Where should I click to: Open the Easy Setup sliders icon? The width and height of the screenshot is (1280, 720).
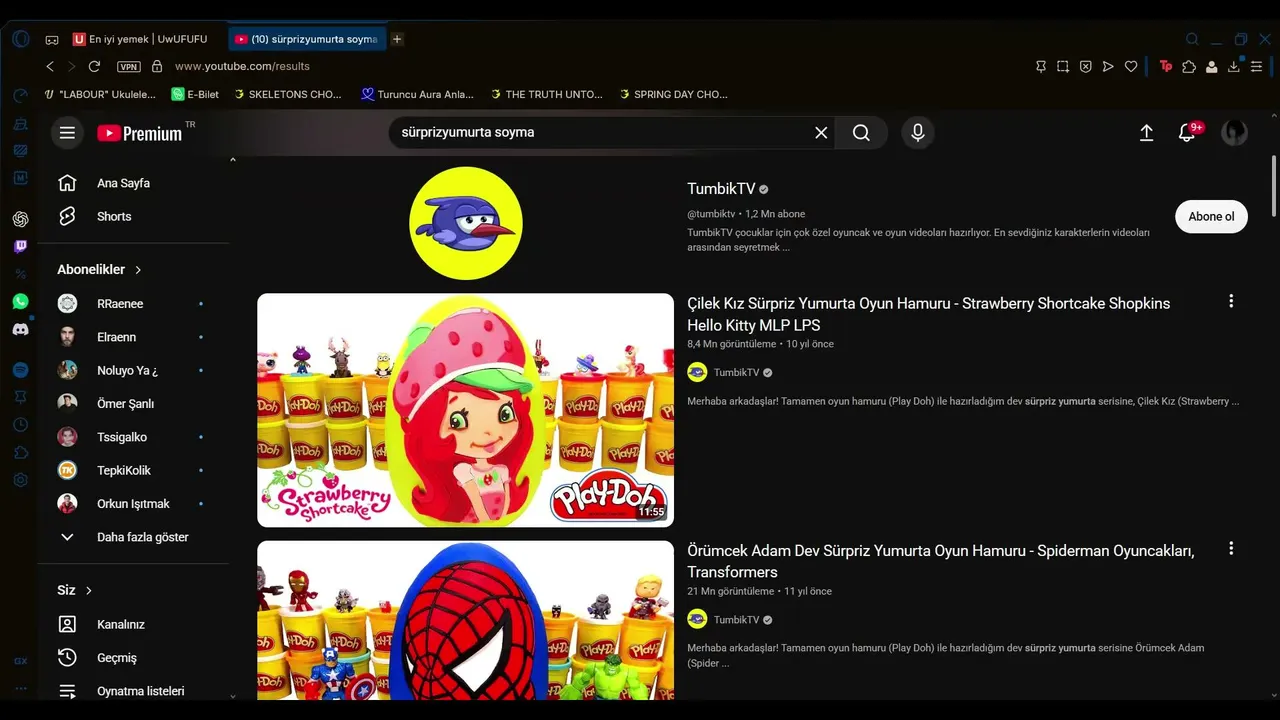(1257, 67)
